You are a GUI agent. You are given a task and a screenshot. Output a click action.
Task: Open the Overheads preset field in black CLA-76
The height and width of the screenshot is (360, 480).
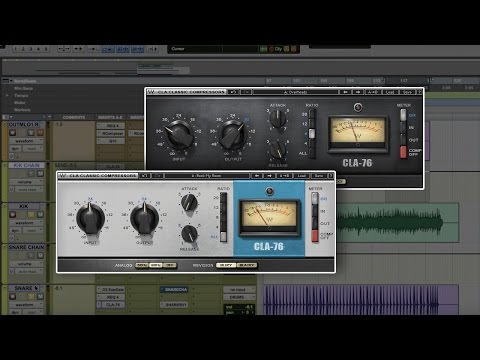pos(295,92)
